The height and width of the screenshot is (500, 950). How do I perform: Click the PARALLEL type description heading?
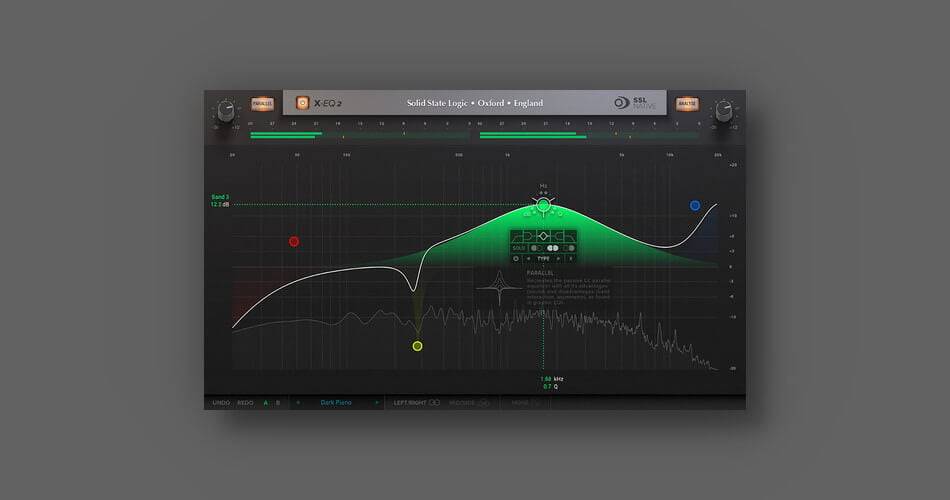pos(540,273)
